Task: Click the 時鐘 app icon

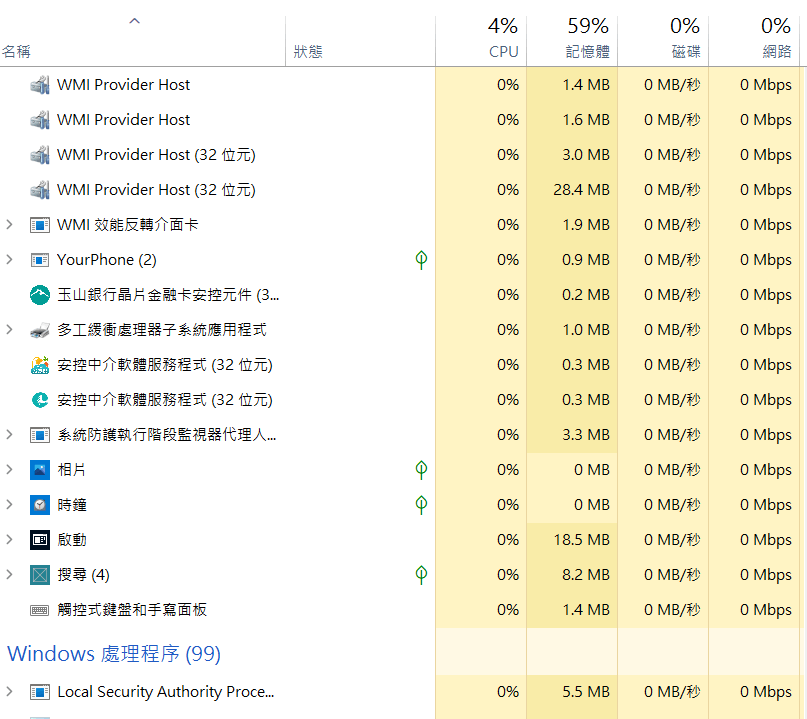Action: click(x=40, y=505)
